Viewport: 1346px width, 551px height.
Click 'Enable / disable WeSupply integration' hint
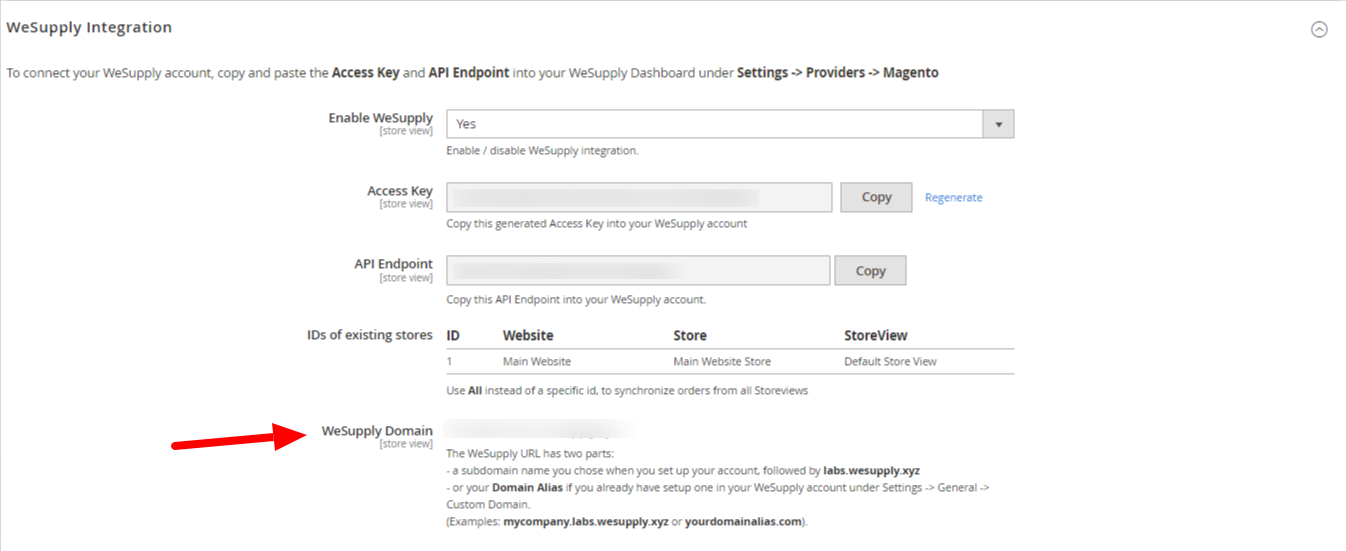point(542,151)
